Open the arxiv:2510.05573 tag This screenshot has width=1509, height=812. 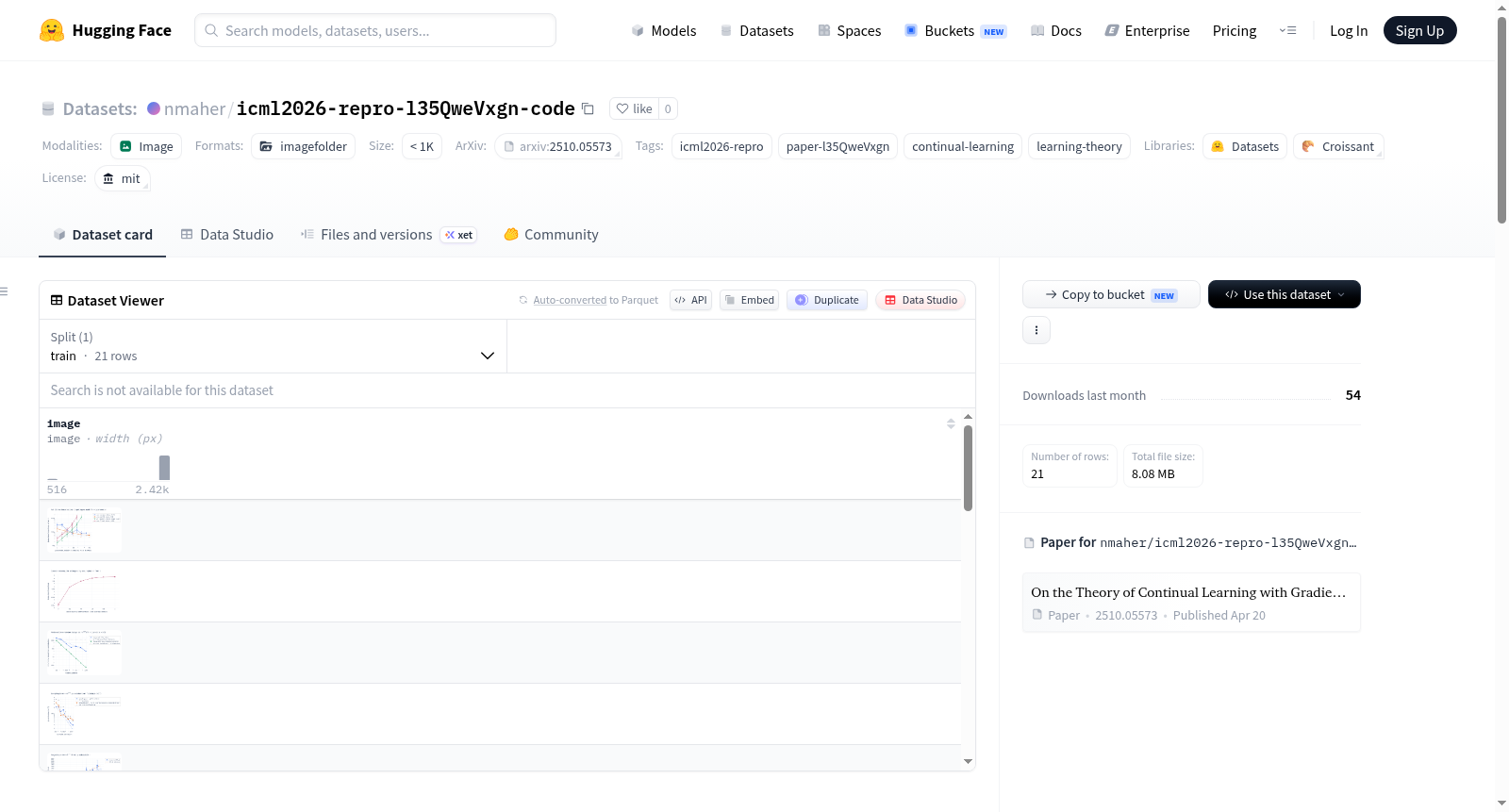pos(558,146)
